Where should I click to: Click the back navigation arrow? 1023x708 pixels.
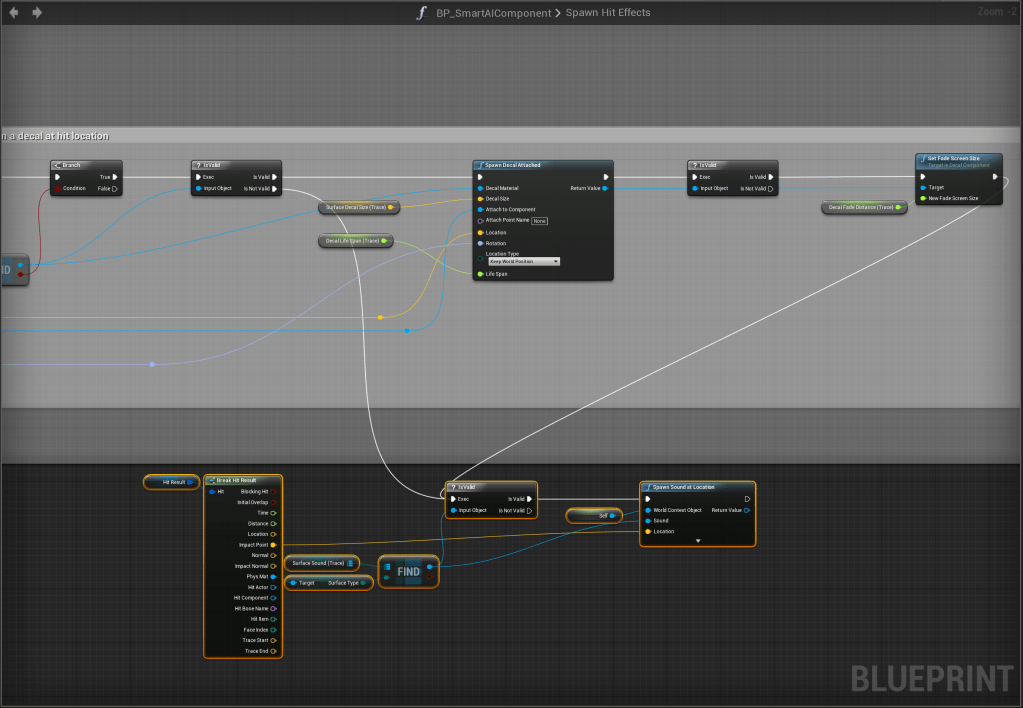tap(14, 12)
